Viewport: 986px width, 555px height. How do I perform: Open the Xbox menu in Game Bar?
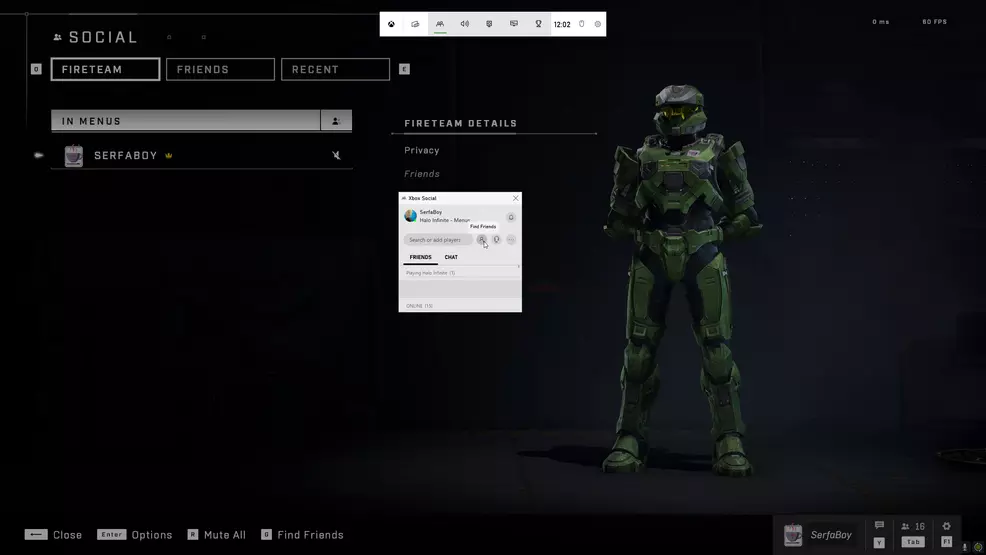(391, 24)
